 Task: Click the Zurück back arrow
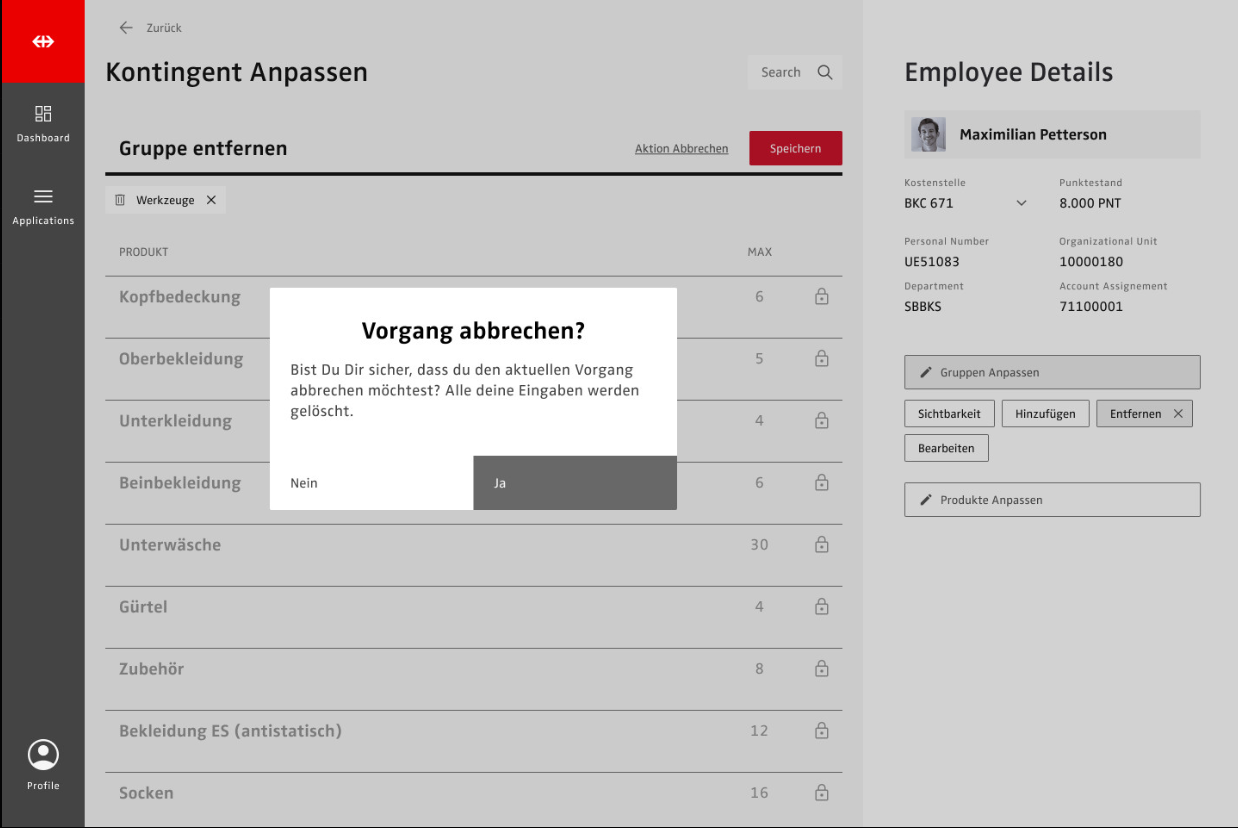(x=126, y=28)
